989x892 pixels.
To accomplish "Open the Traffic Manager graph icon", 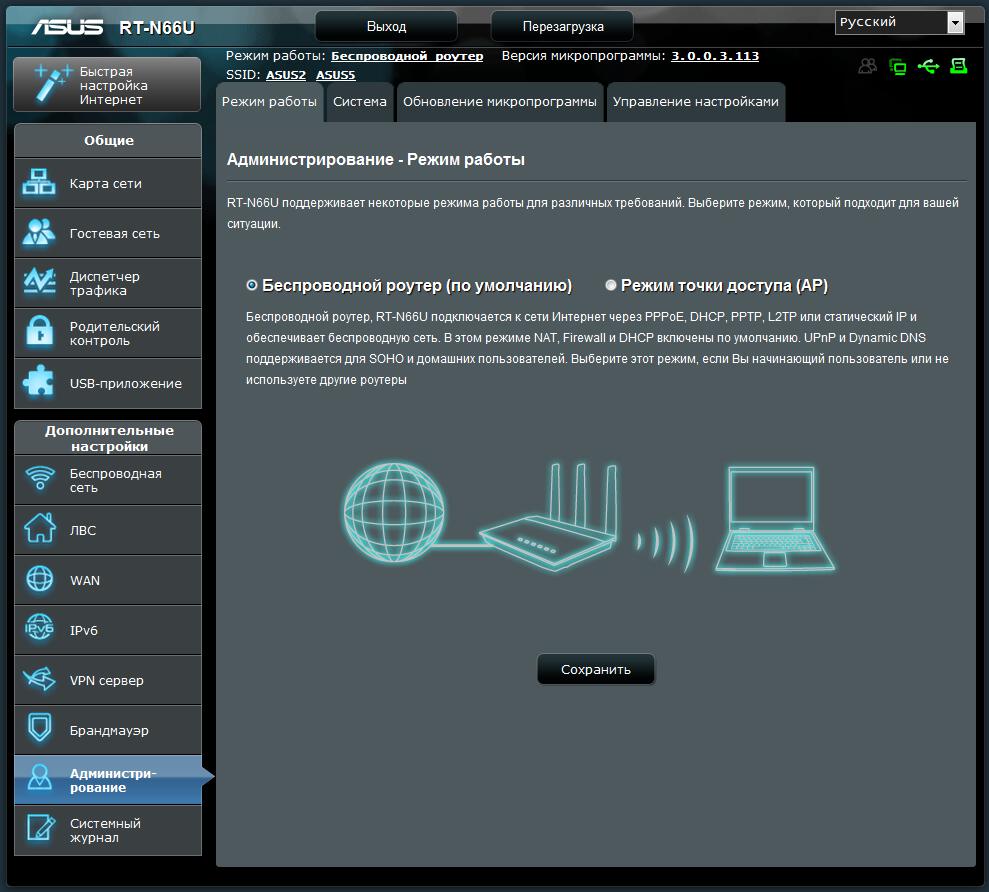I will (x=39, y=282).
